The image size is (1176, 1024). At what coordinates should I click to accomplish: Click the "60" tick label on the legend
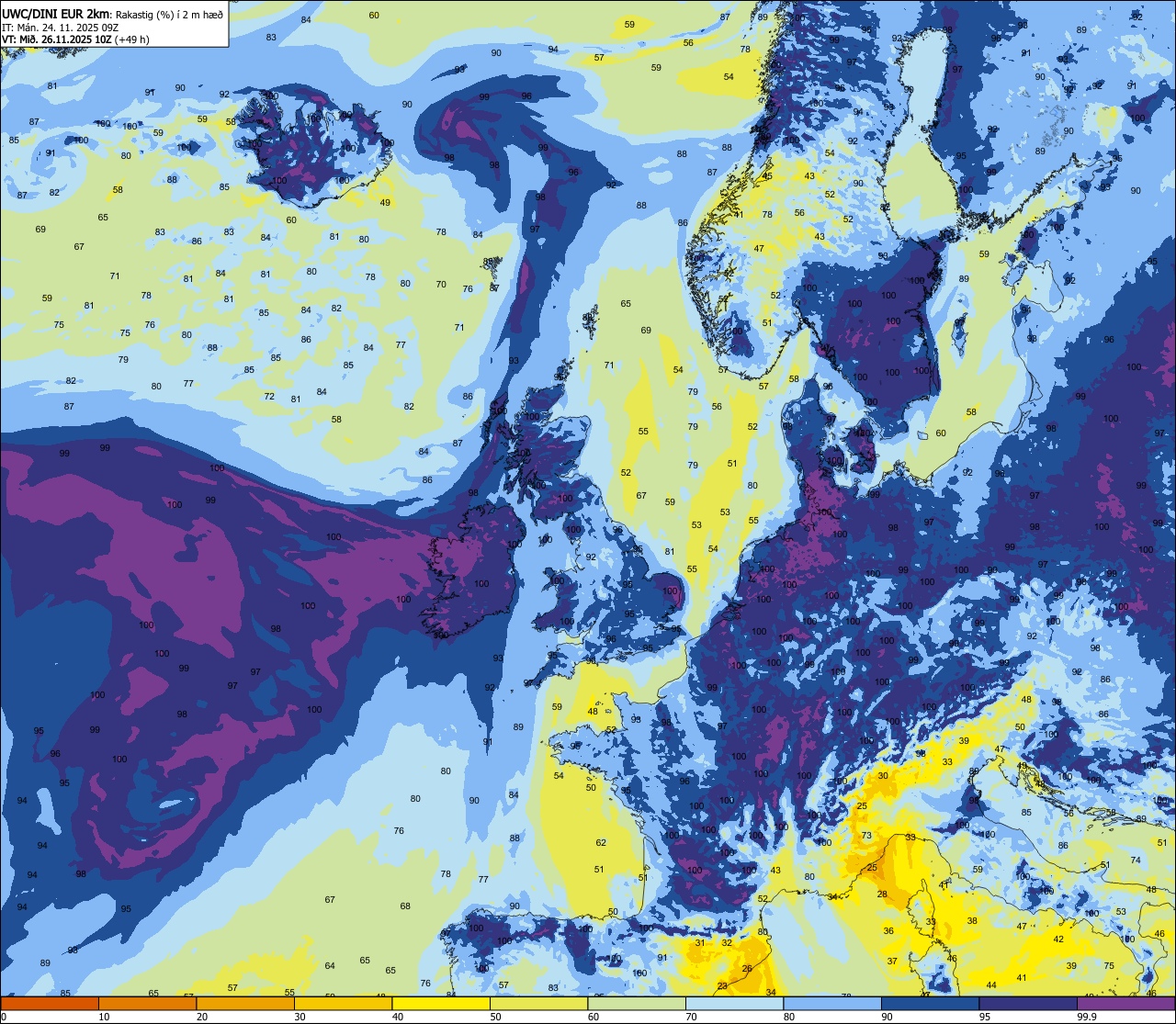click(594, 1017)
